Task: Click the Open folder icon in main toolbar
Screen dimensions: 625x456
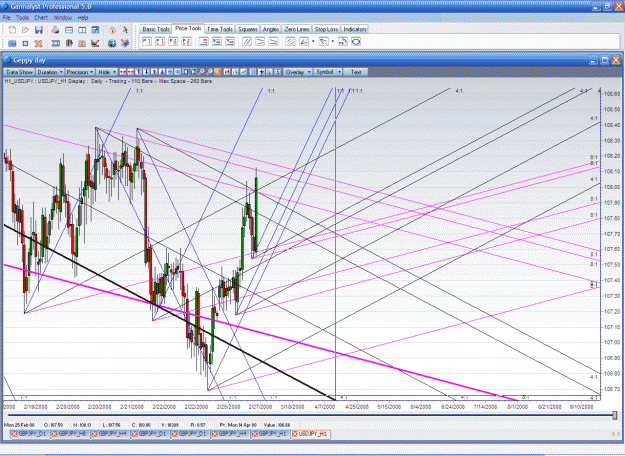Action: 26,30
